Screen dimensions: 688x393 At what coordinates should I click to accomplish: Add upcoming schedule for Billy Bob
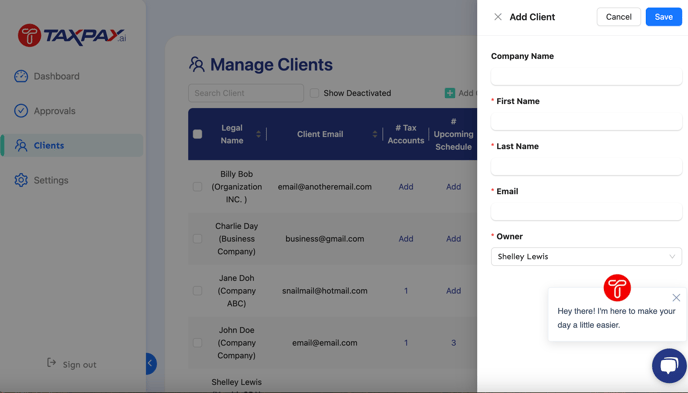point(454,187)
